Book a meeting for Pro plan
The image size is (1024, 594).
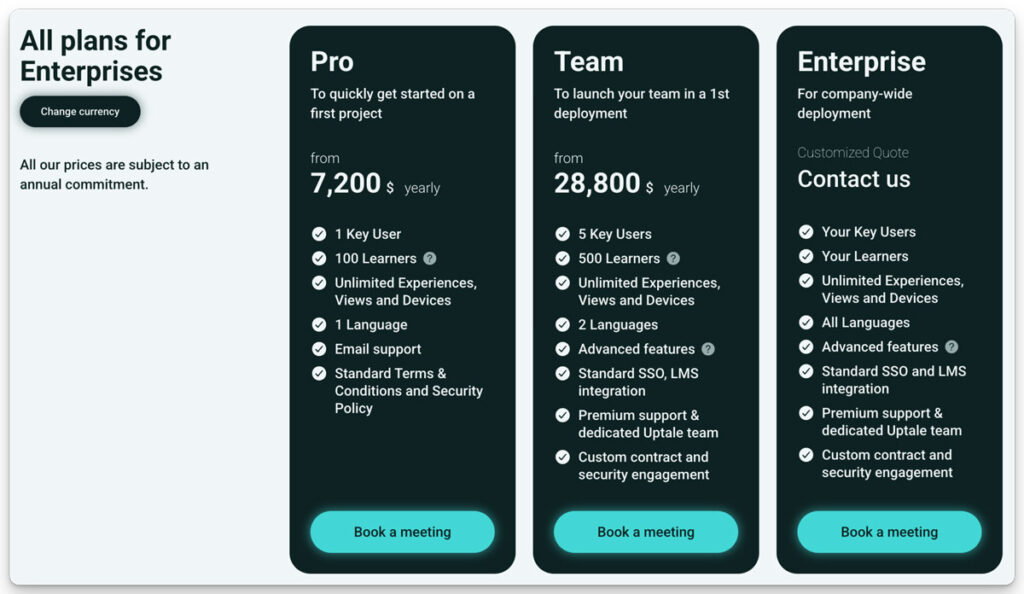click(x=402, y=532)
